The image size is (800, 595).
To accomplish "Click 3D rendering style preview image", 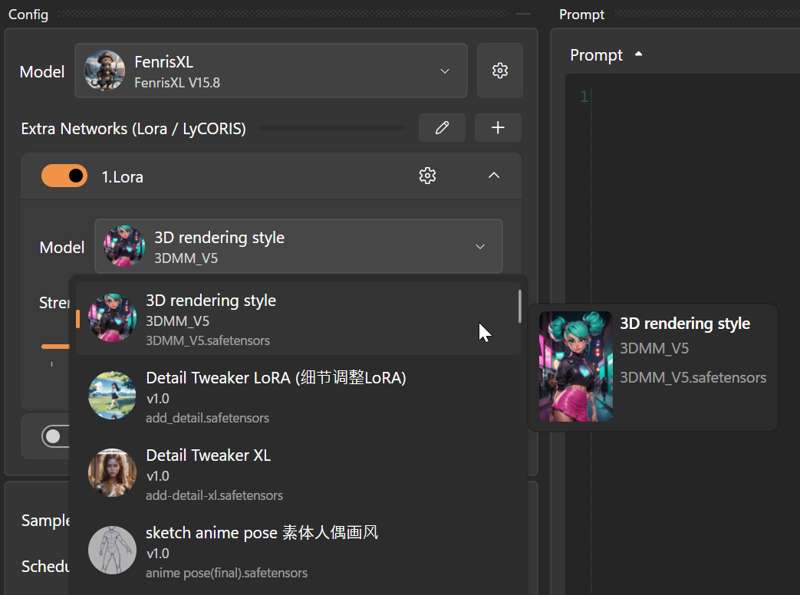I will pyautogui.click(x=576, y=366).
